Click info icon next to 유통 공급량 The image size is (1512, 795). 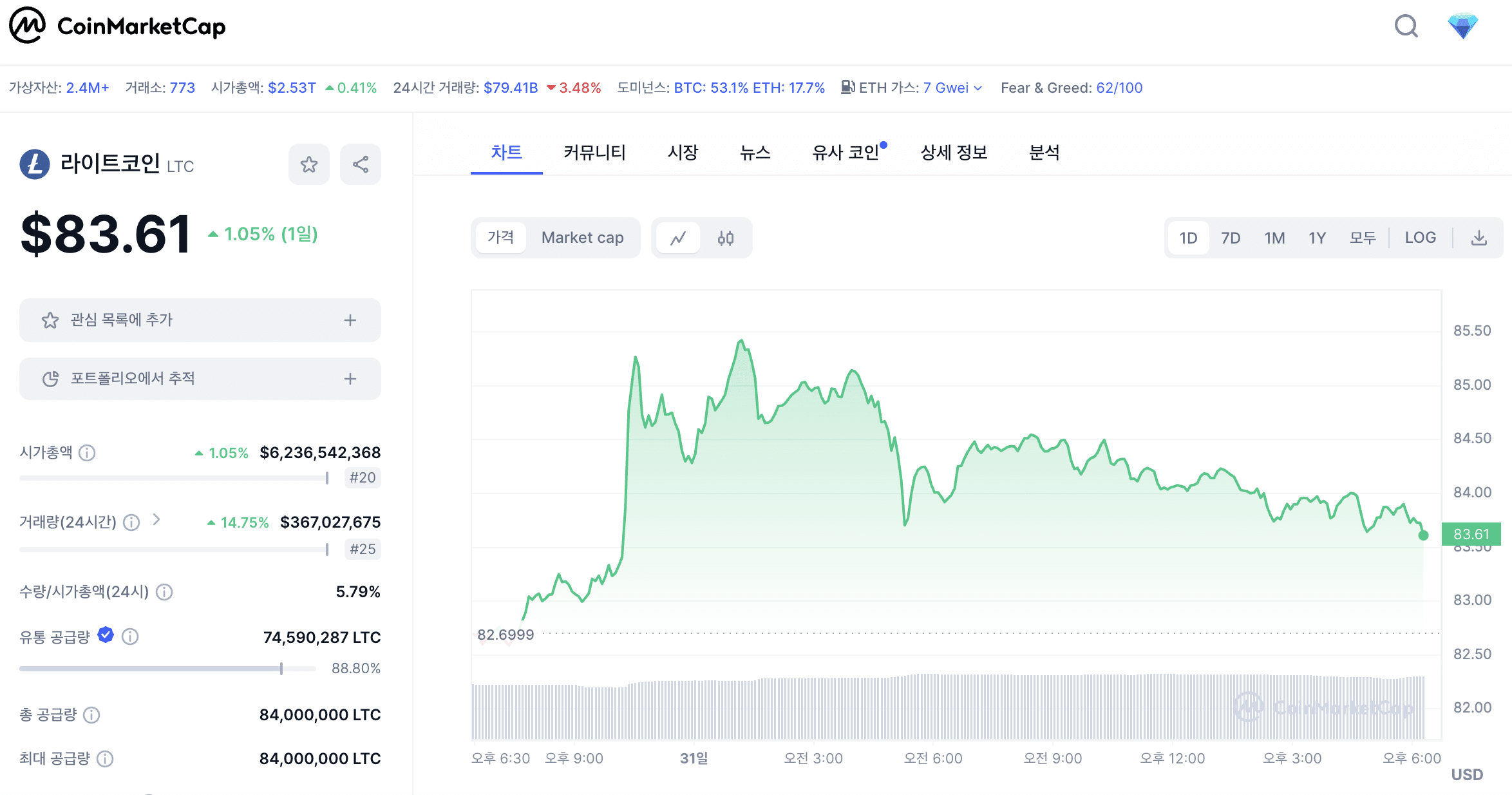coord(130,637)
